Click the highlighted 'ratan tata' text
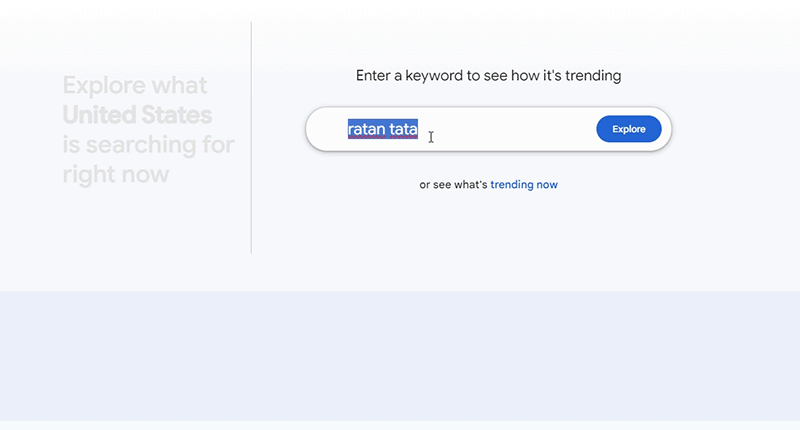This screenshot has height=430, width=800. point(383,129)
